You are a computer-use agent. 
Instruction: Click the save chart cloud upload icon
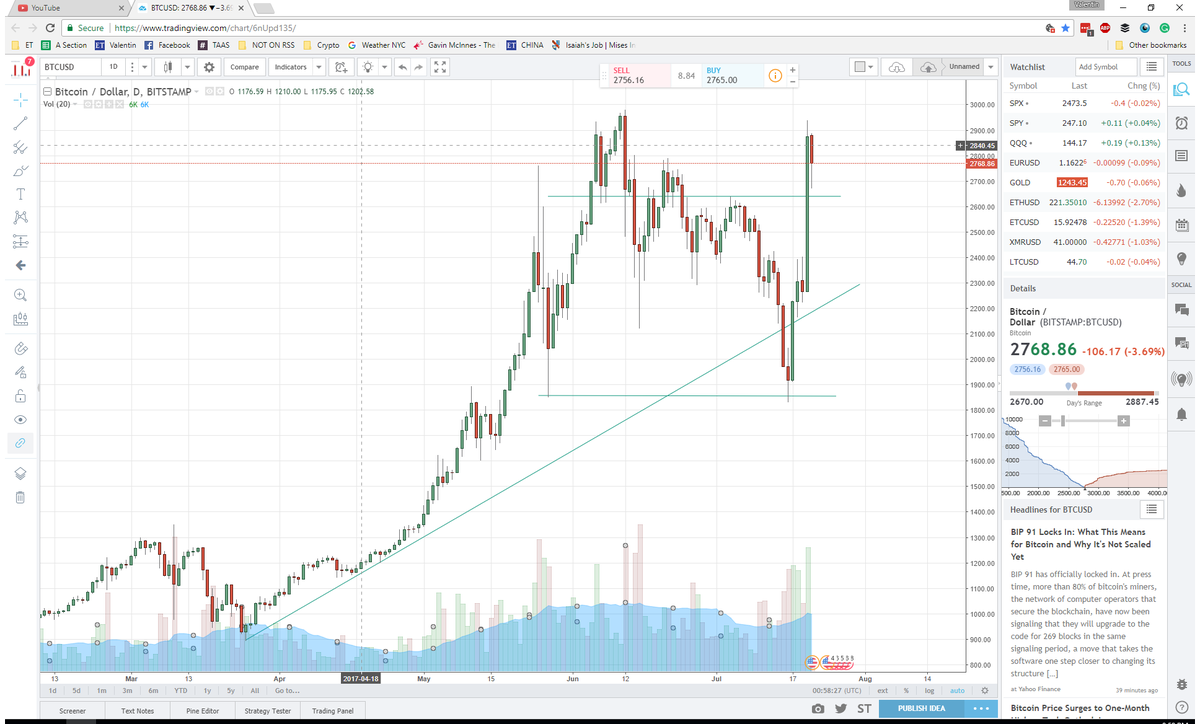[x=929, y=67]
